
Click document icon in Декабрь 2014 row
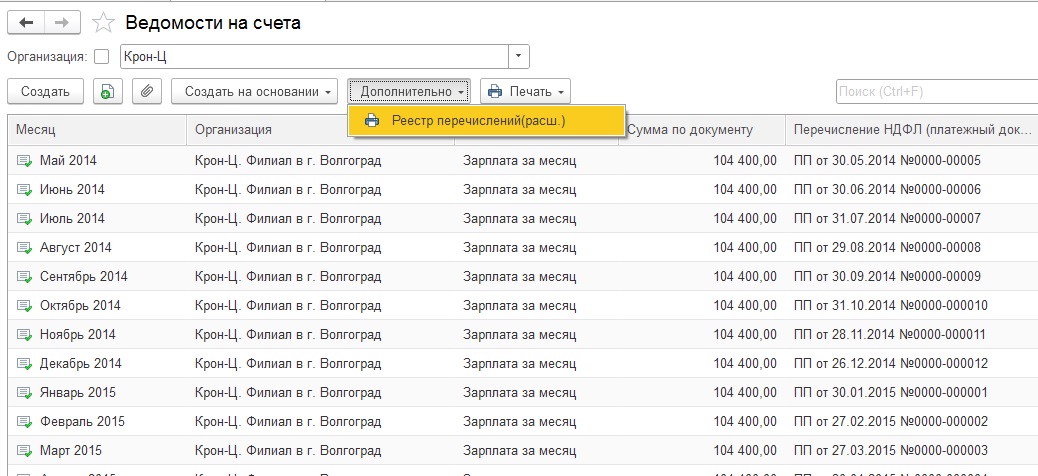(24, 364)
